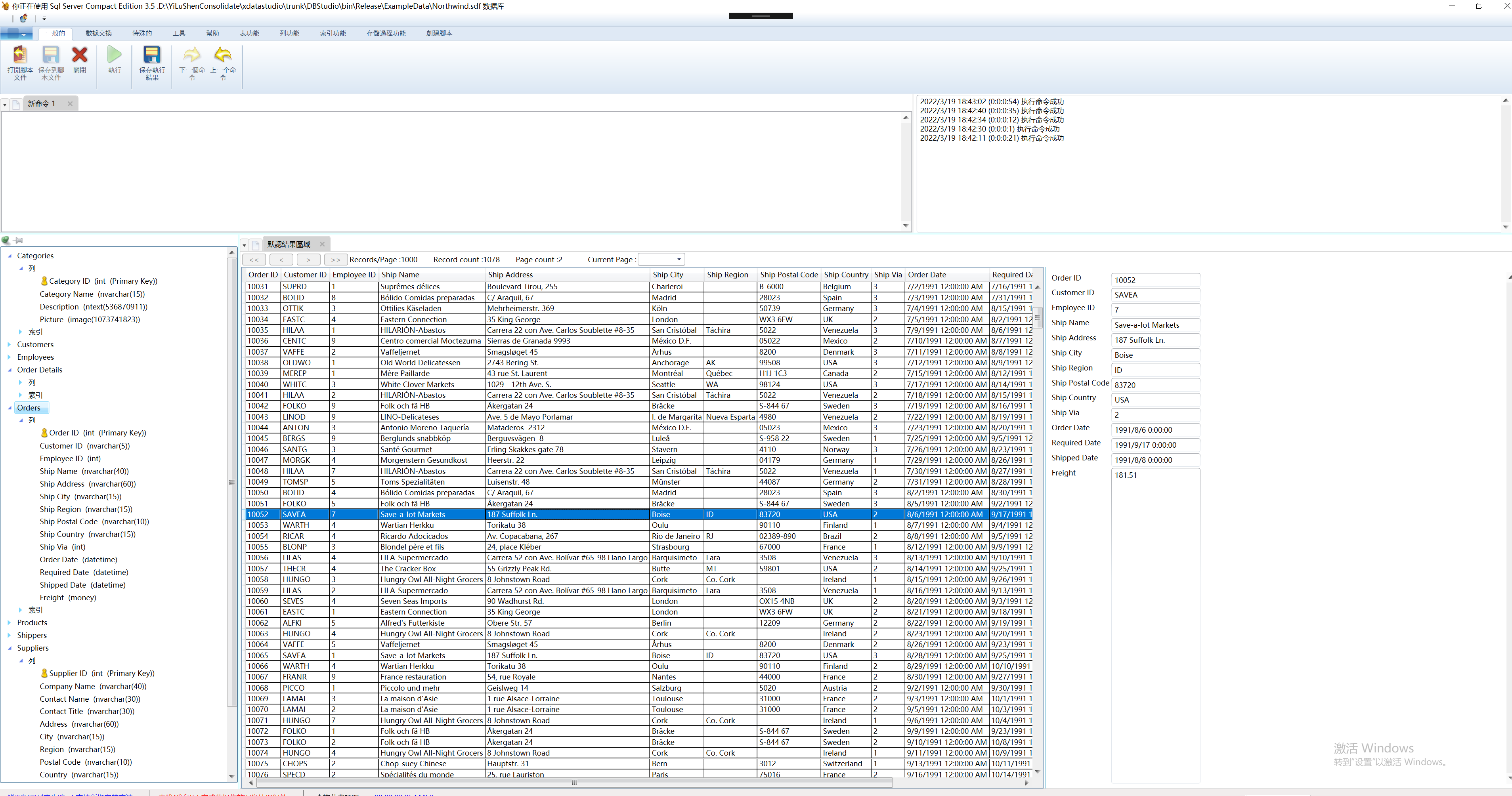The width and height of the screenshot is (1512, 796).
Task: Close the 默認結果區域 result tab
Action: point(322,244)
